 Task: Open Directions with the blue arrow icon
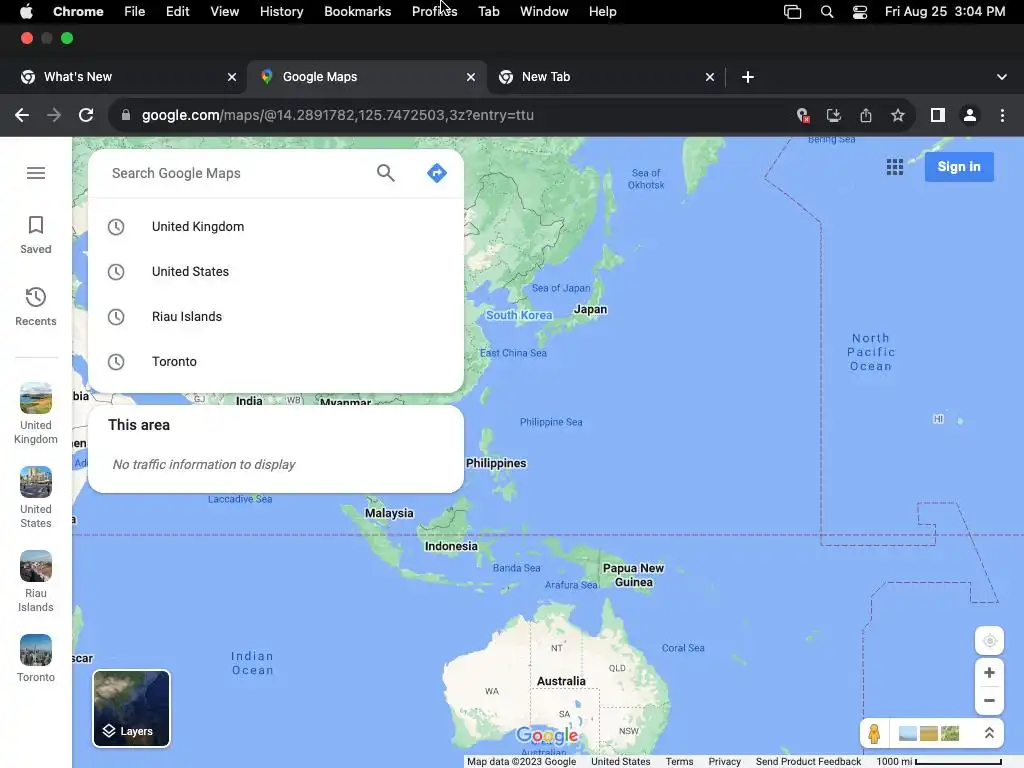437,173
